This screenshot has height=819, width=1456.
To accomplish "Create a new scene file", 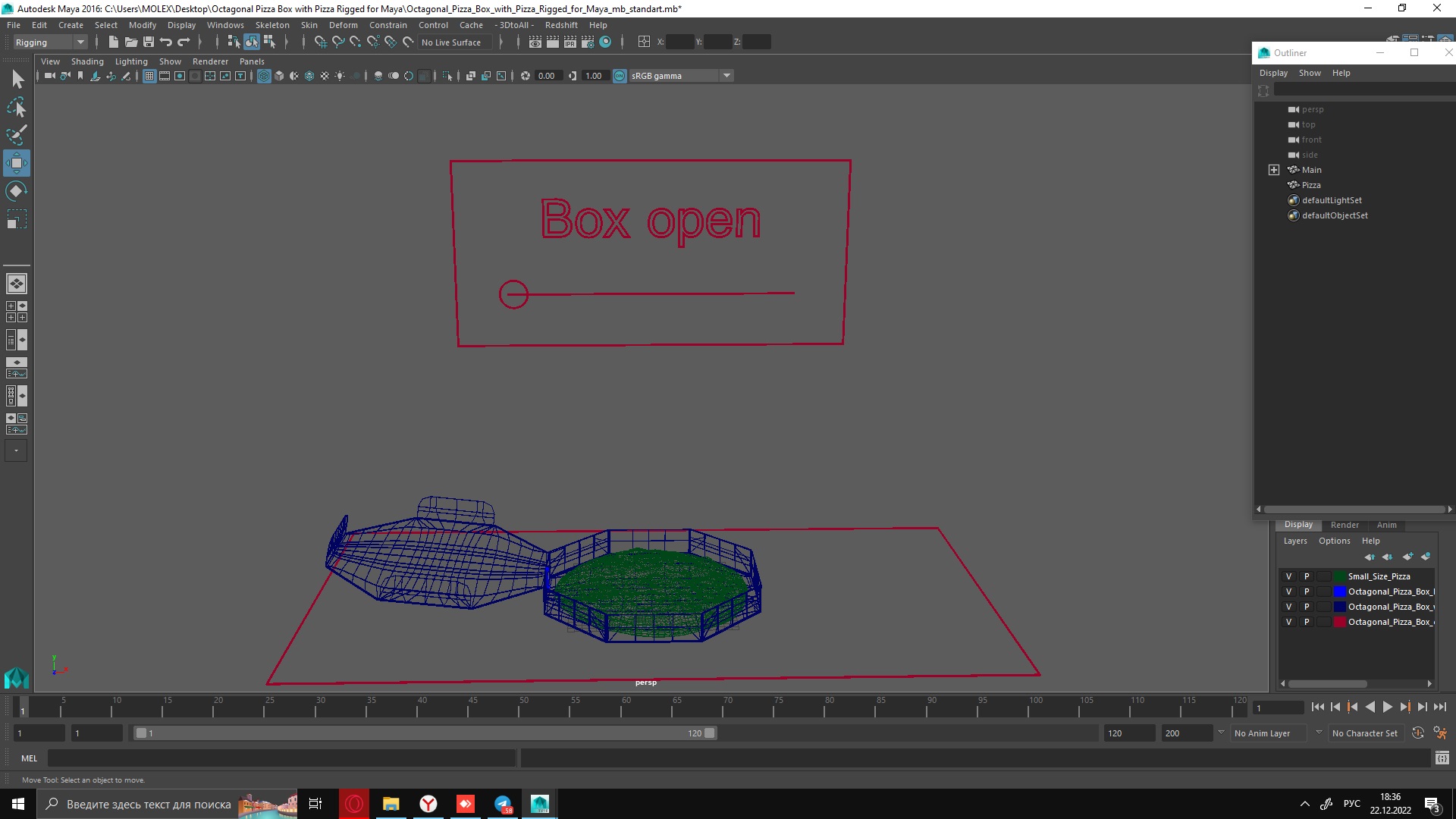I will 113,42.
